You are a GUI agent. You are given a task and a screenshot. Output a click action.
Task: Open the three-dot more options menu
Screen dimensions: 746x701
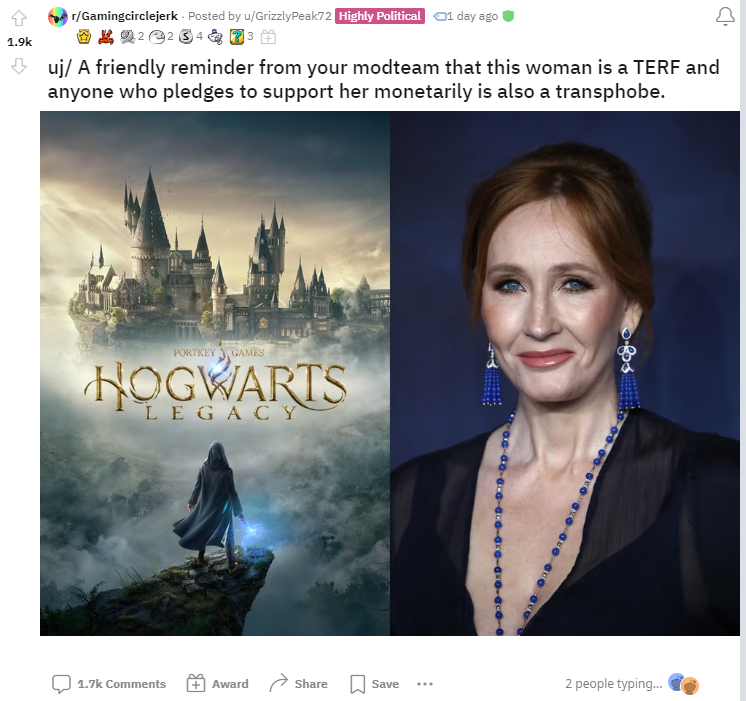click(425, 684)
